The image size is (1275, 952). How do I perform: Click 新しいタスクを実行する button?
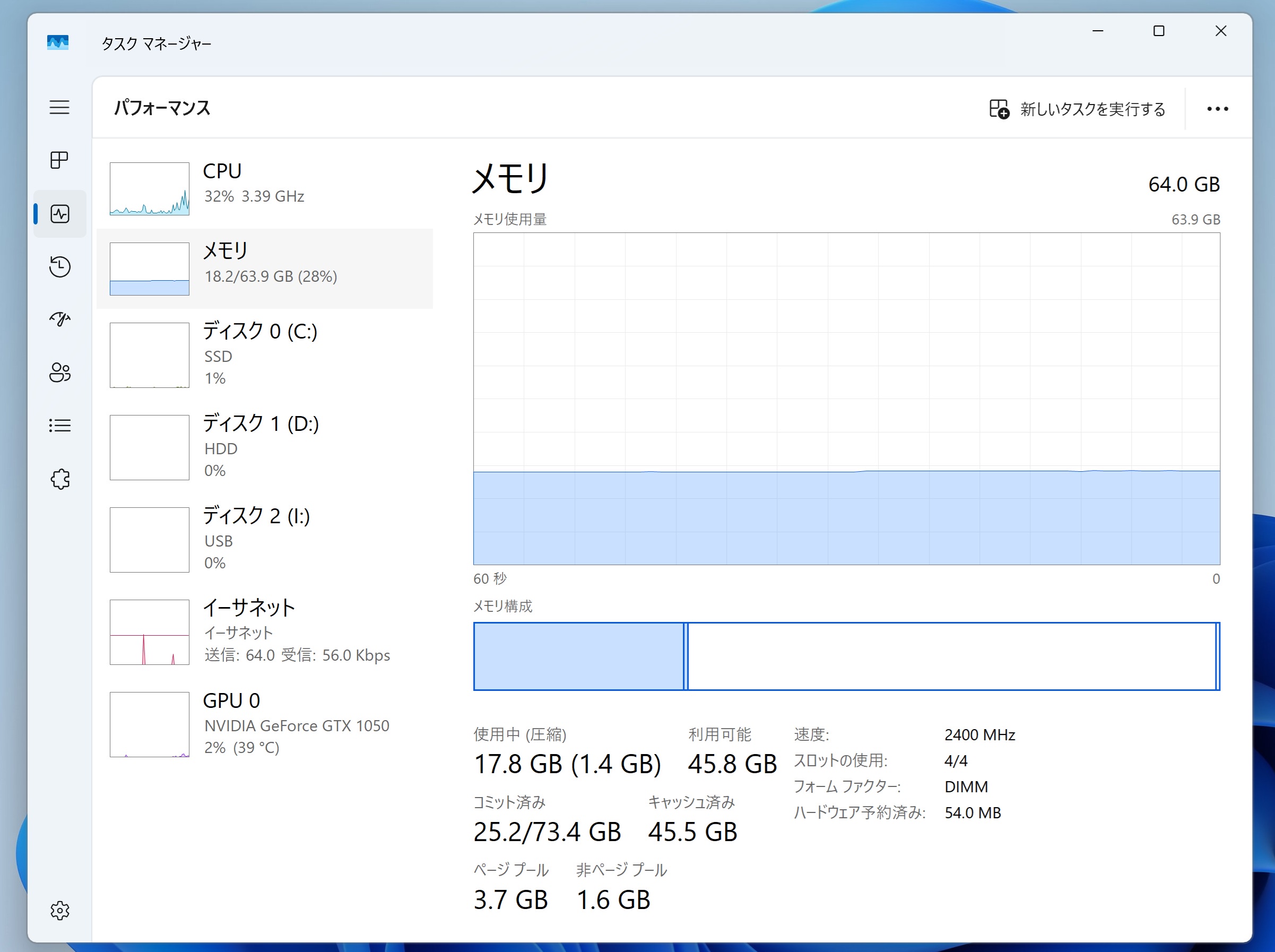1077,109
